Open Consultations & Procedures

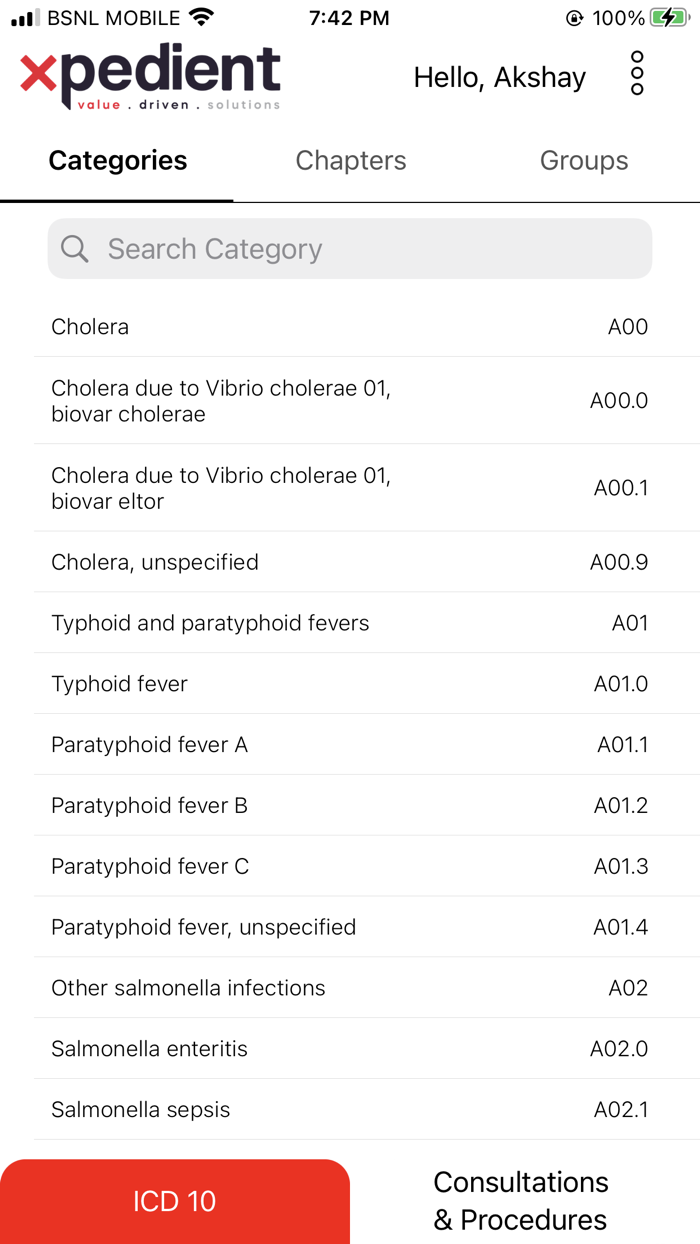point(521,1200)
